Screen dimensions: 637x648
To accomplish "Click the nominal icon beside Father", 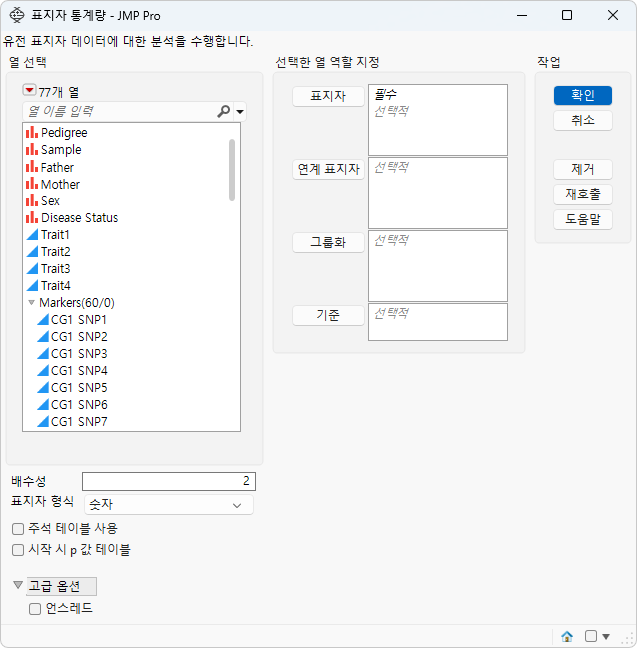I will pyautogui.click(x=32, y=167).
